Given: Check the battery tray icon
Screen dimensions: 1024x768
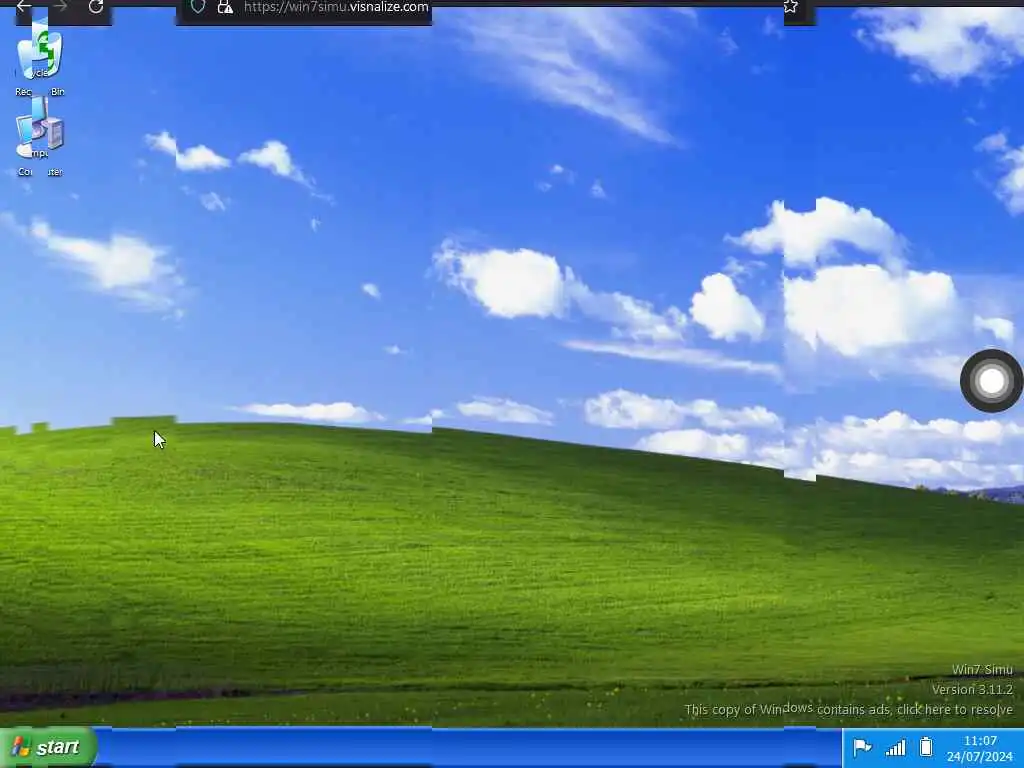Looking at the screenshot, I should pos(925,746).
